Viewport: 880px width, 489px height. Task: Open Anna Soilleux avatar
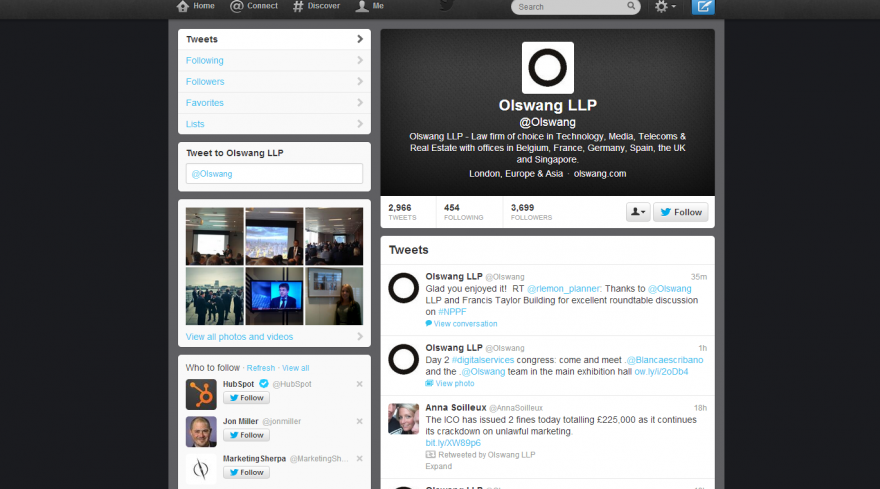click(404, 418)
